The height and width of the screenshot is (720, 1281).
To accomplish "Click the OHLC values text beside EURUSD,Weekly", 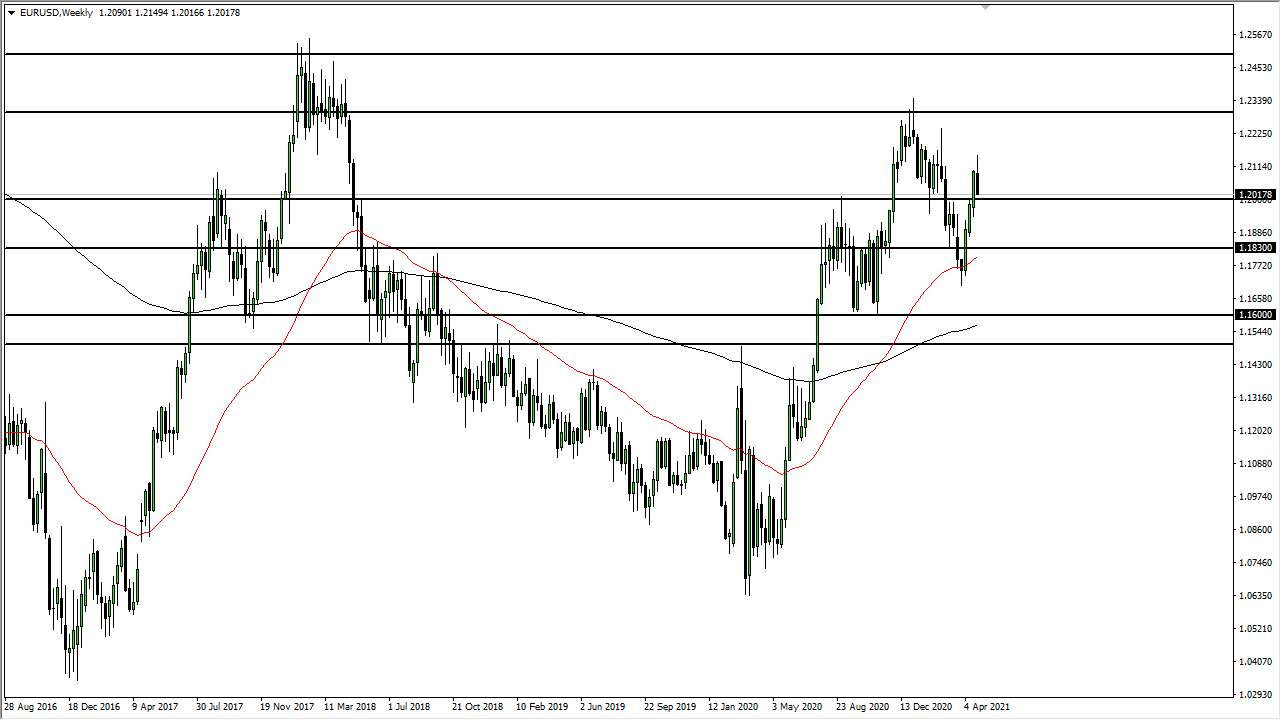I will pos(165,12).
